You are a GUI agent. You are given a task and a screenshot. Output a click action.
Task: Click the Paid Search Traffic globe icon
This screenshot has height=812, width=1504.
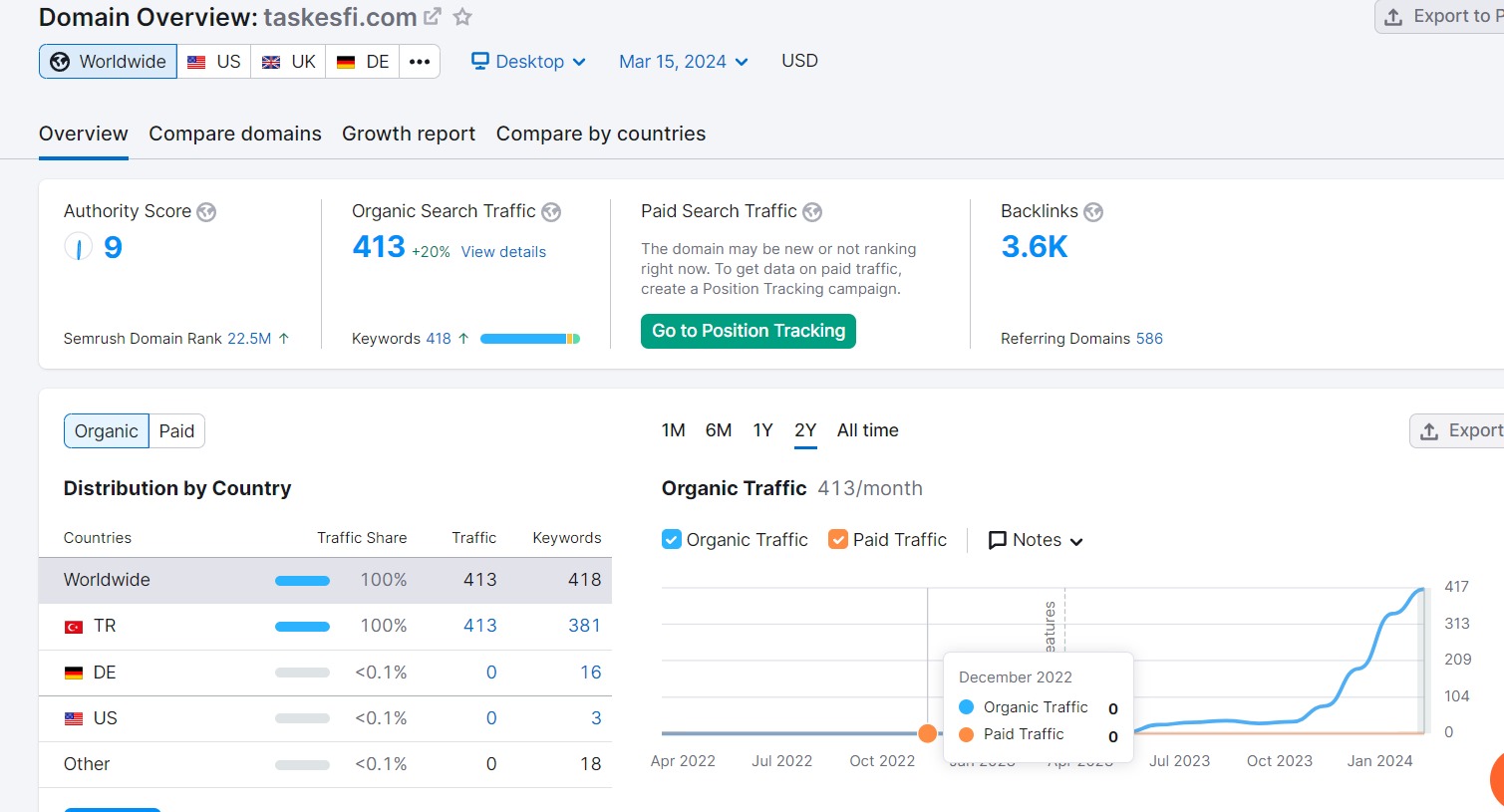pos(812,212)
